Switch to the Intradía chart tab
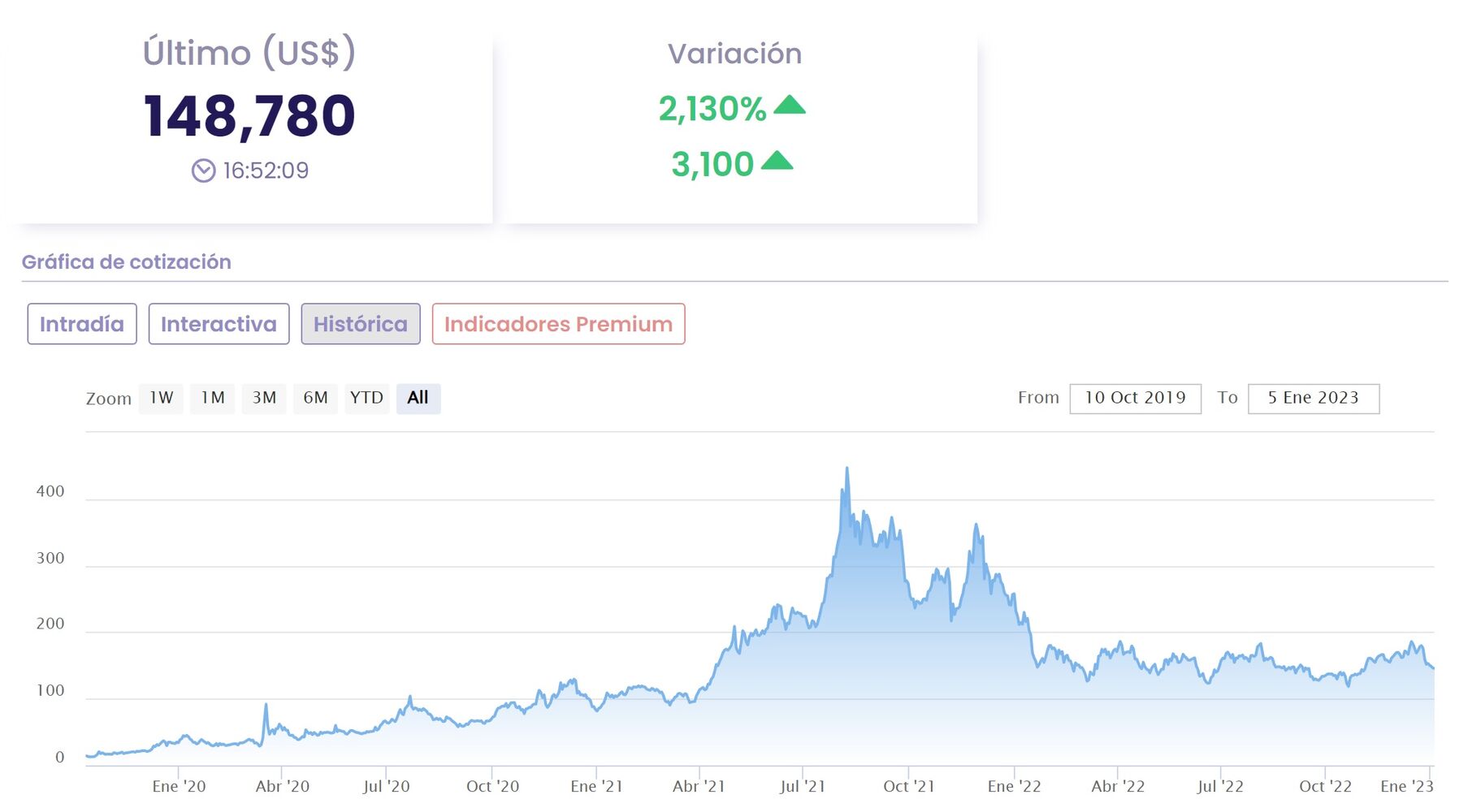The image size is (1459, 812). (x=82, y=324)
